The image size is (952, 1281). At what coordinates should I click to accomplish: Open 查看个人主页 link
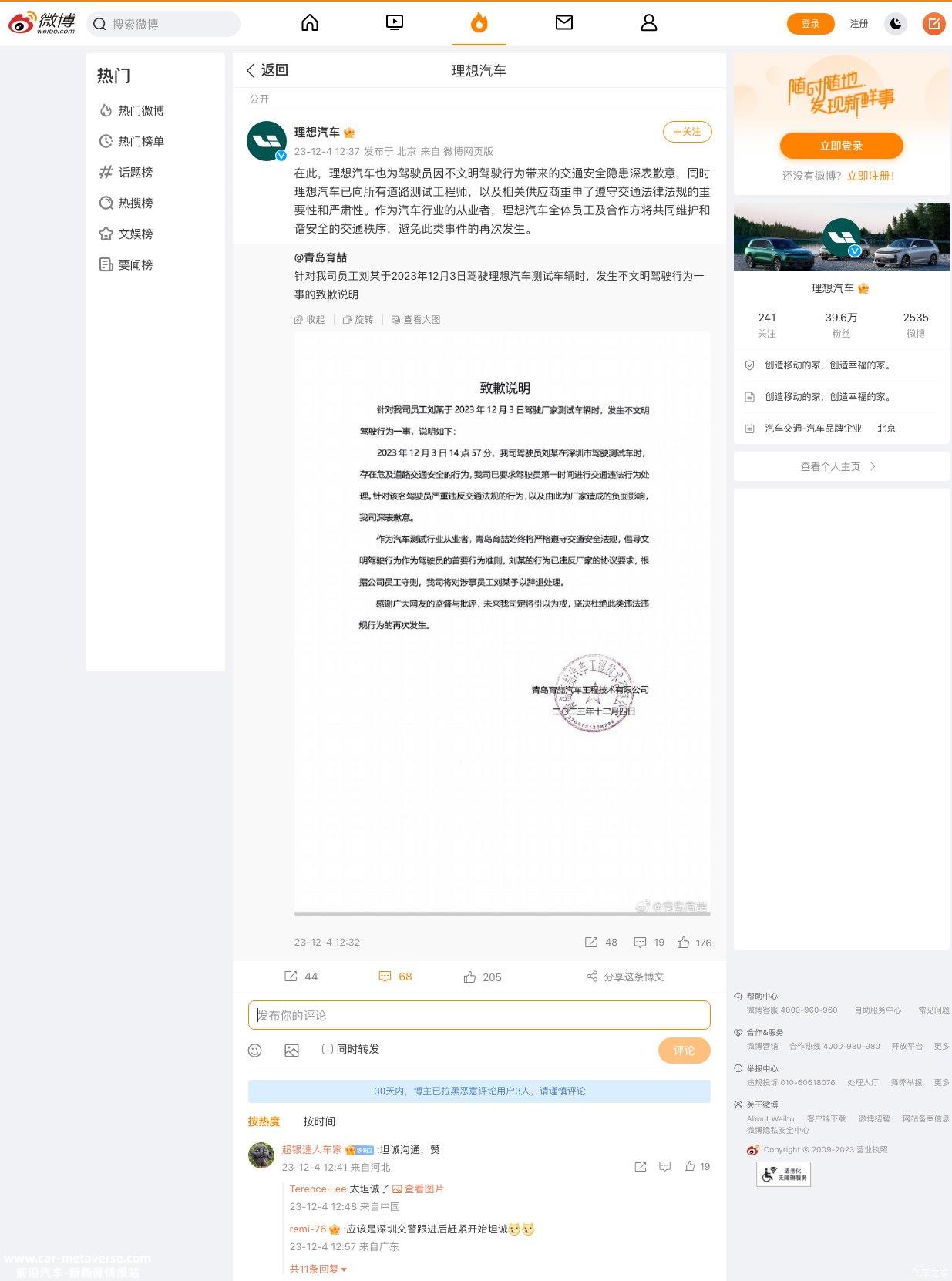(x=839, y=466)
